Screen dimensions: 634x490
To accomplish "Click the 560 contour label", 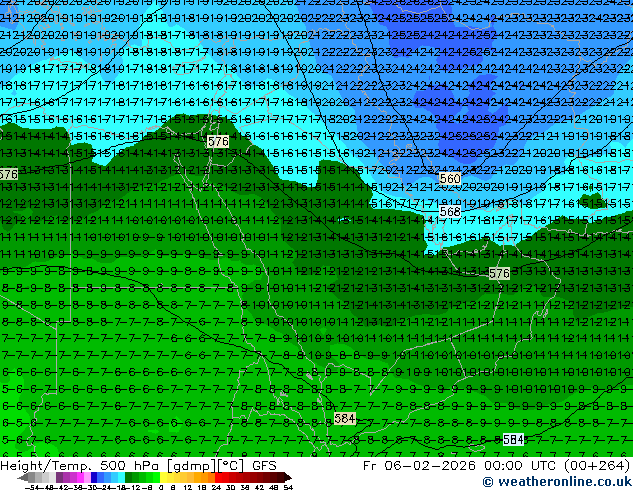I will 450,178.
